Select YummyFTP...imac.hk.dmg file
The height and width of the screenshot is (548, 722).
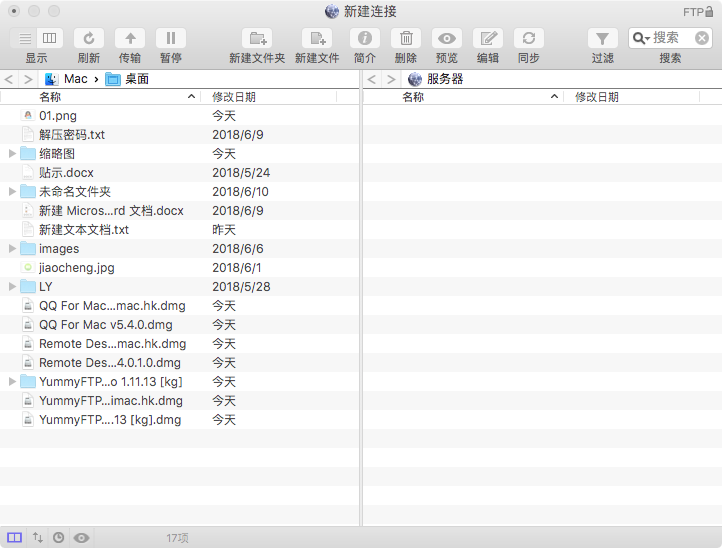click(x=179, y=401)
